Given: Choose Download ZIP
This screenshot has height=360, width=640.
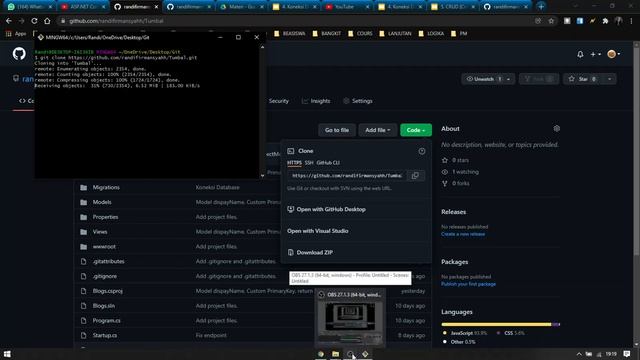Looking at the screenshot, I should (x=310, y=252).
